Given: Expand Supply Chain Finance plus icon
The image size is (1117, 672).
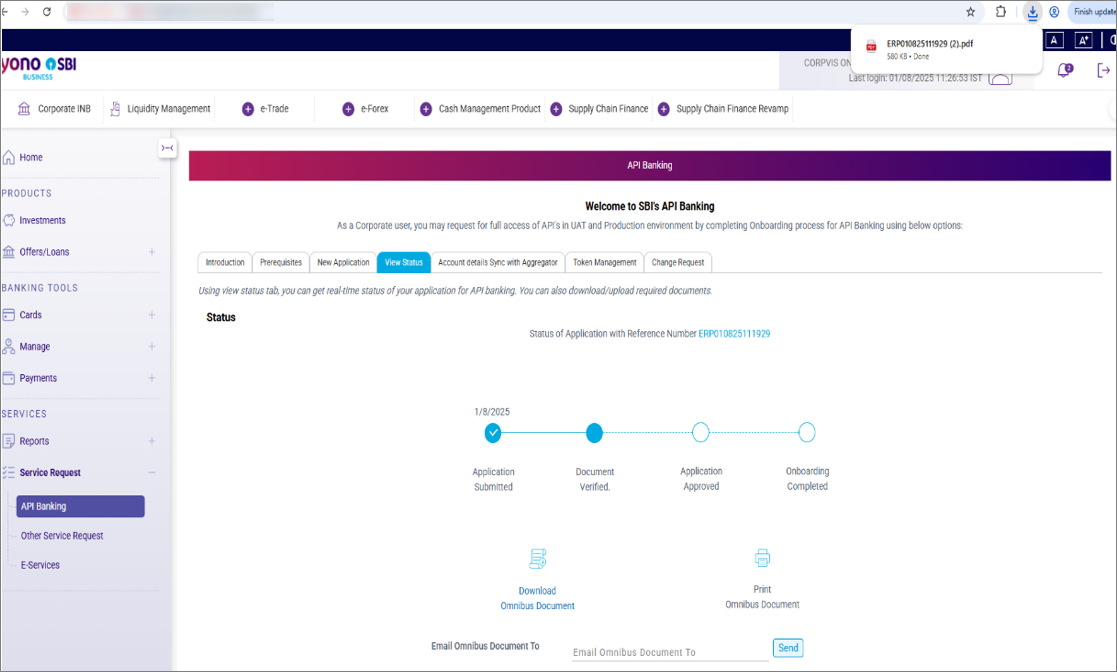Looking at the screenshot, I should pyautogui.click(x=556, y=109).
